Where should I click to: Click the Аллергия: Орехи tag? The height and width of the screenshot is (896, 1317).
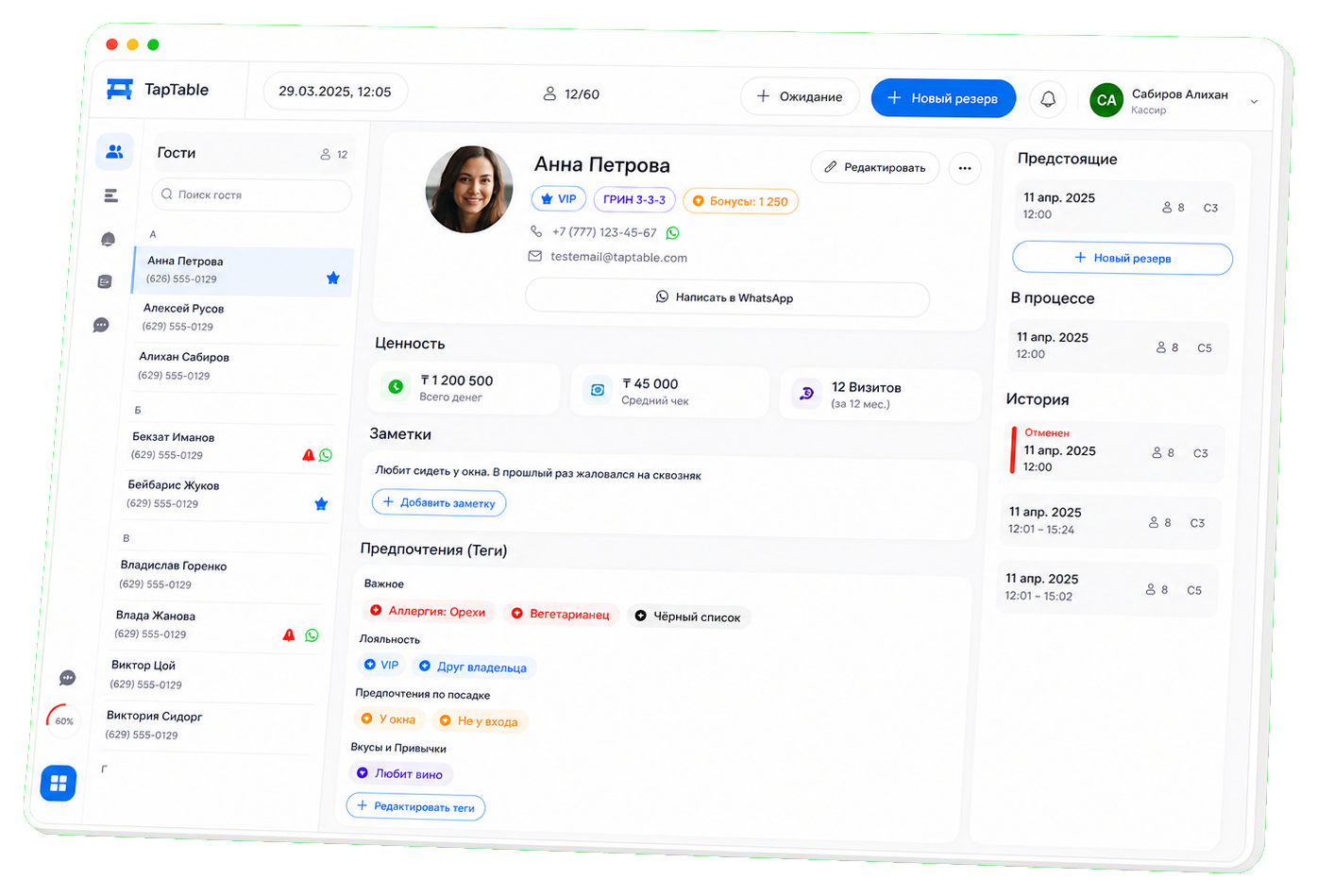(429, 612)
